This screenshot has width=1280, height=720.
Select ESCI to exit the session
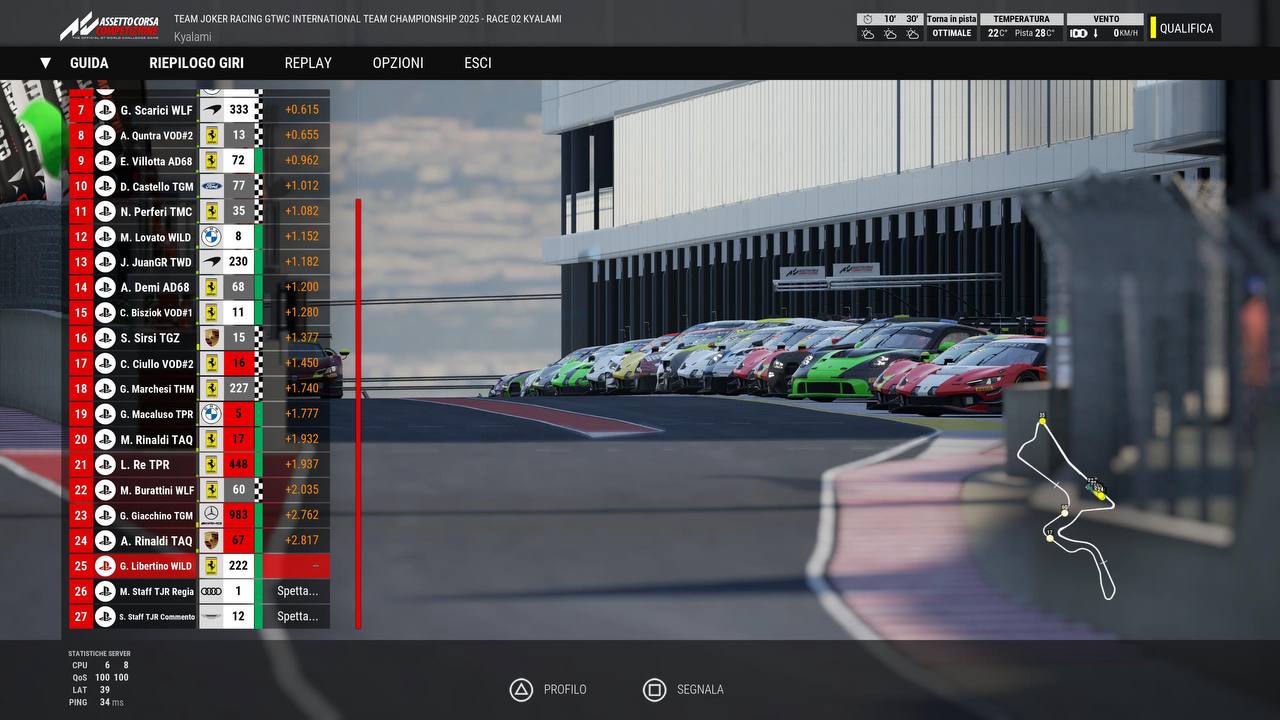[x=478, y=63]
